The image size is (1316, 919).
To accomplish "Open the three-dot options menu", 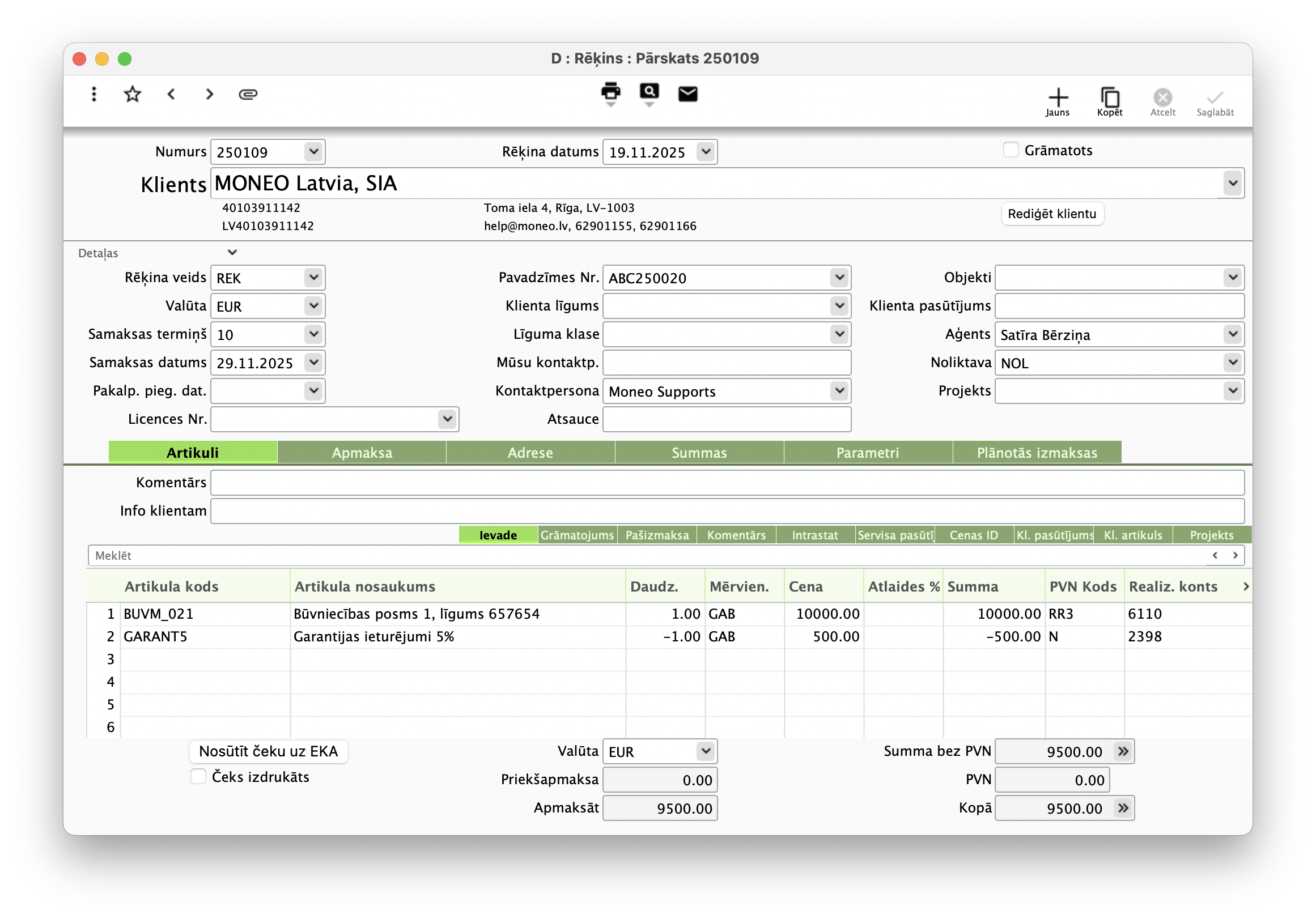I will (94, 94).
